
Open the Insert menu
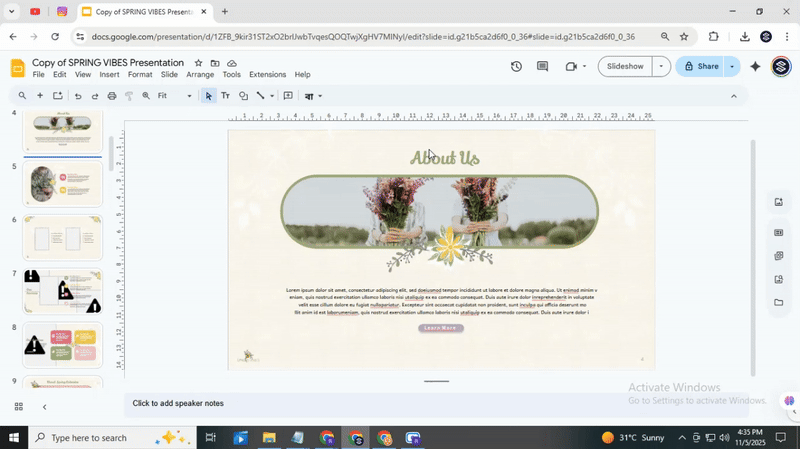(109, 75)
